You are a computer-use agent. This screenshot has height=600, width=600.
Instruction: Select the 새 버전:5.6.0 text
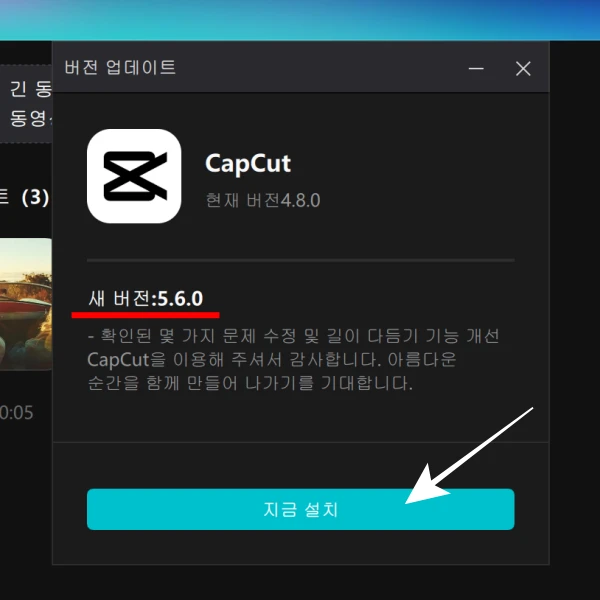pos(145,298)
